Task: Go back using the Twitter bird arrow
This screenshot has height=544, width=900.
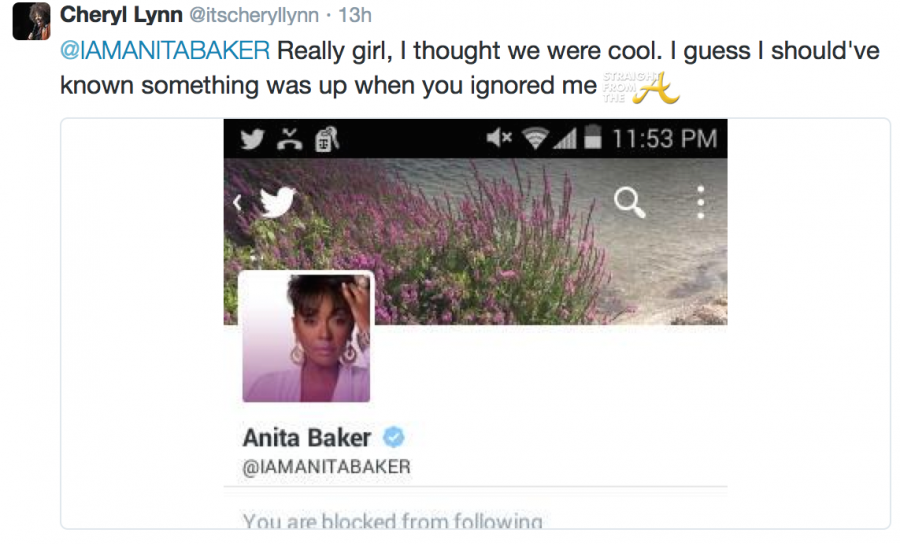Action: pos(268,203)
